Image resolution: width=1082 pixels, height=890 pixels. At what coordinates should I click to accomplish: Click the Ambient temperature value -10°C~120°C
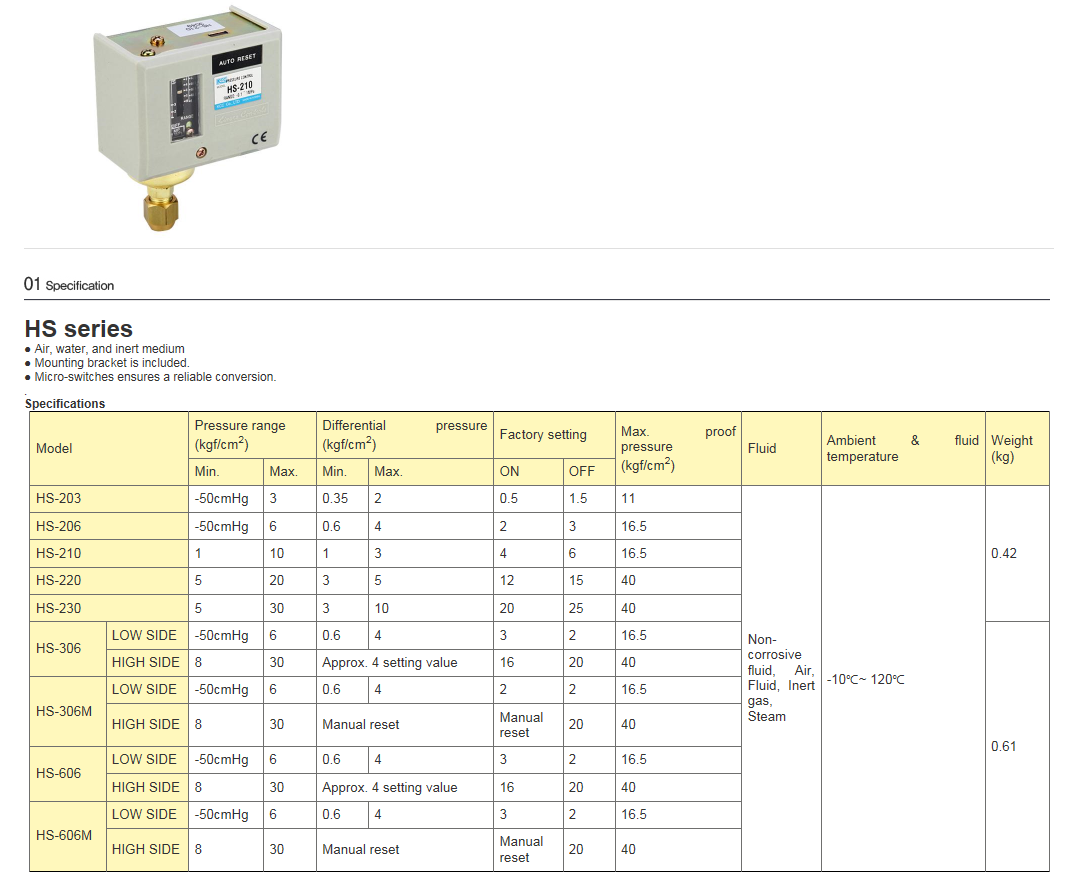point(866,678)
